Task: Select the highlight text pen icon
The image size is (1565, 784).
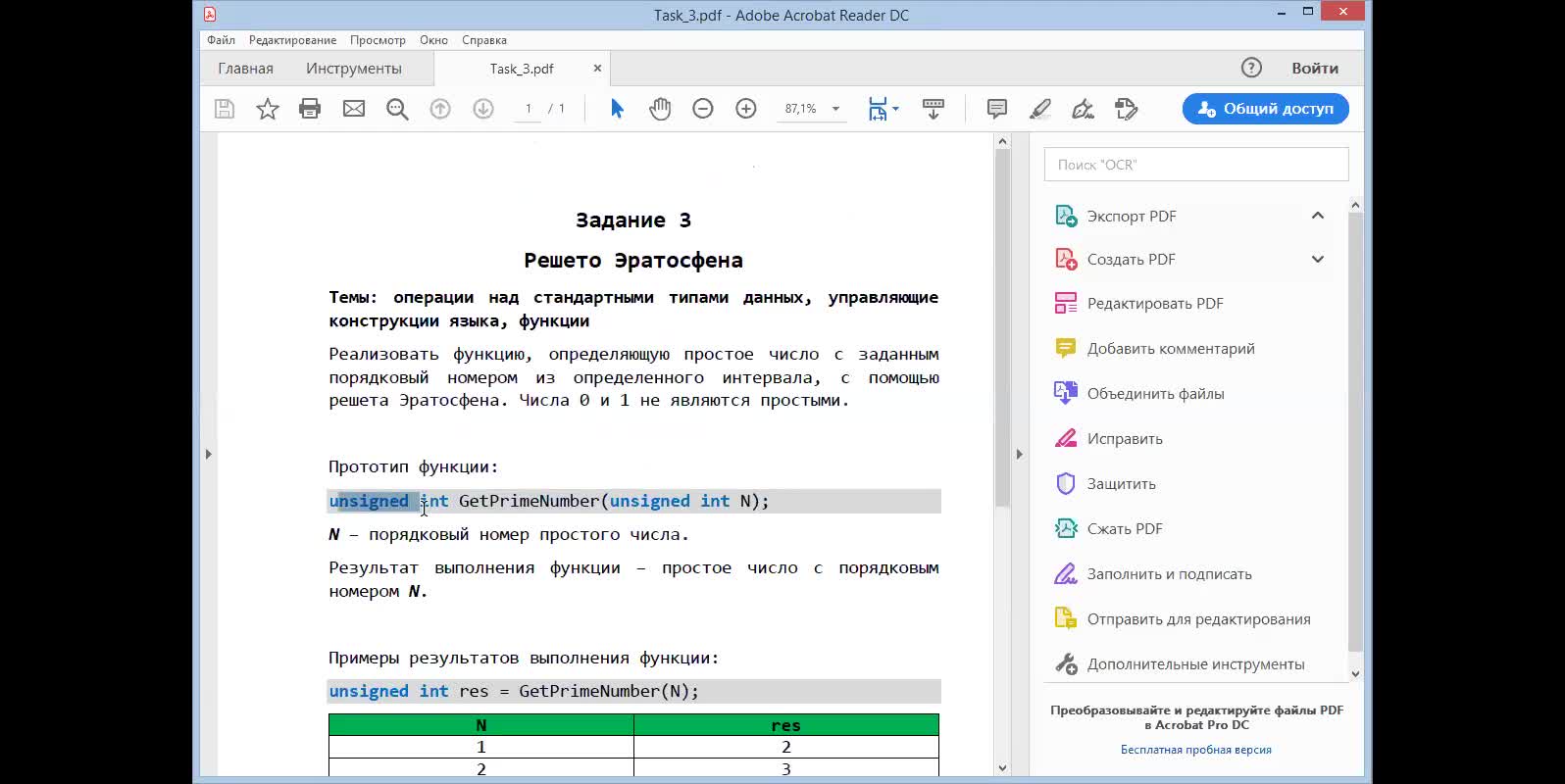Action: point(1040,109)
